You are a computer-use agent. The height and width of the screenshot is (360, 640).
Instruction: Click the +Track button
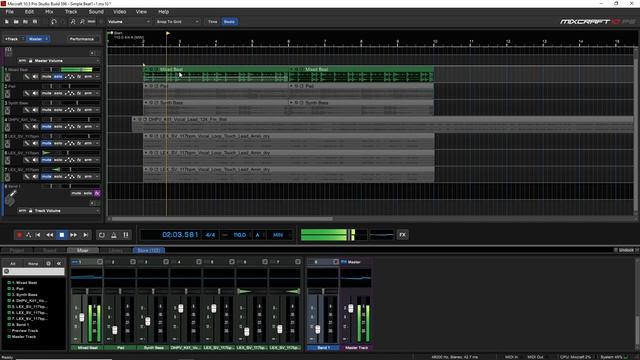[x=12, y=39]
